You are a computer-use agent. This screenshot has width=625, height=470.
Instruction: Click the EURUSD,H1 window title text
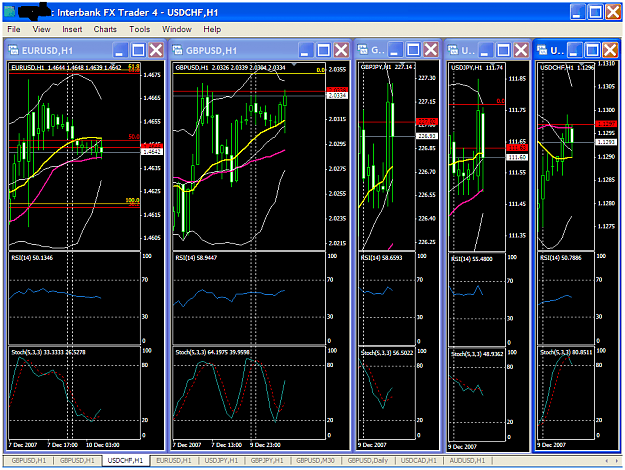47,51
